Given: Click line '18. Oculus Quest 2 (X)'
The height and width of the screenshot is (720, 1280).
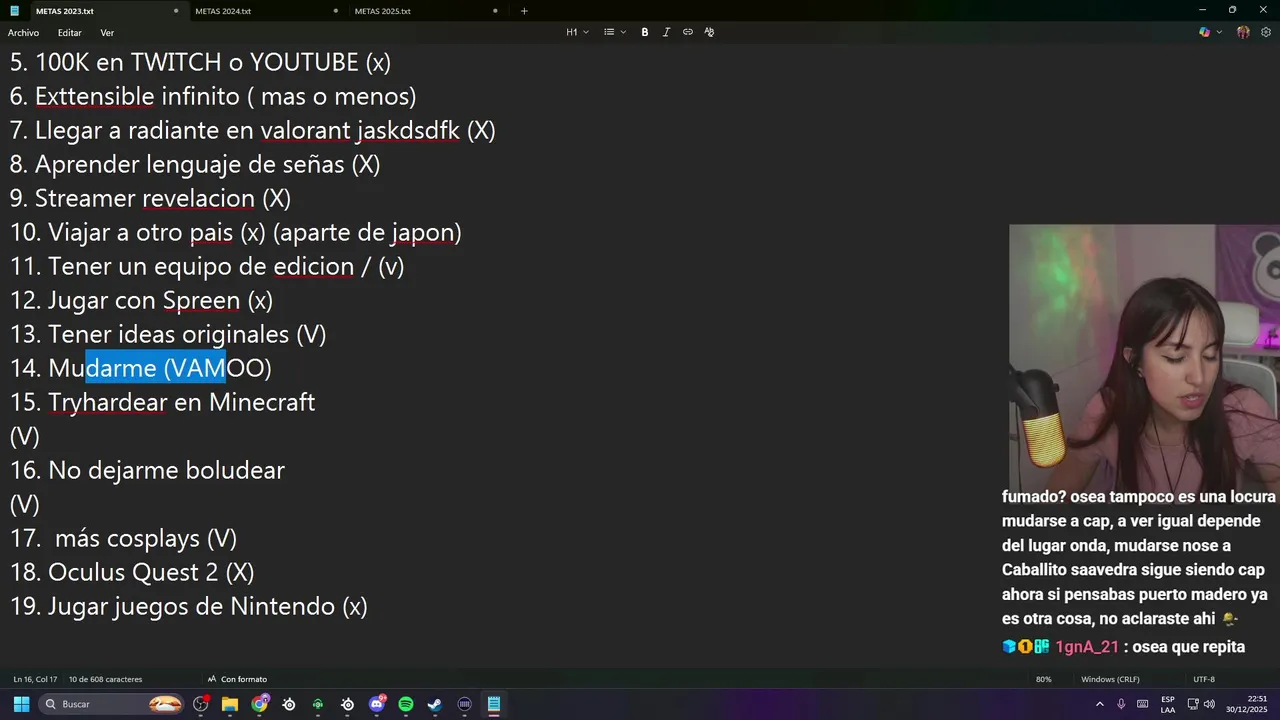Looking at the screenshot, I should click(132, 572).
